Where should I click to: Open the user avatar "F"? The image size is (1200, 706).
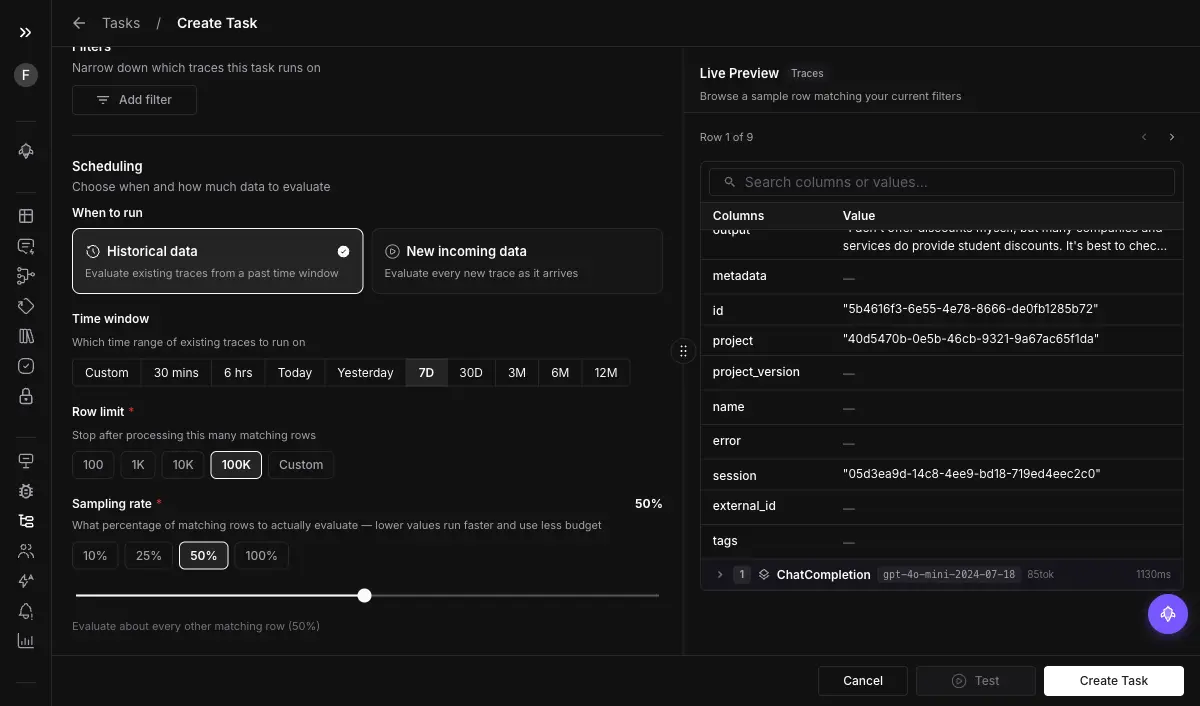pos(26,75)
